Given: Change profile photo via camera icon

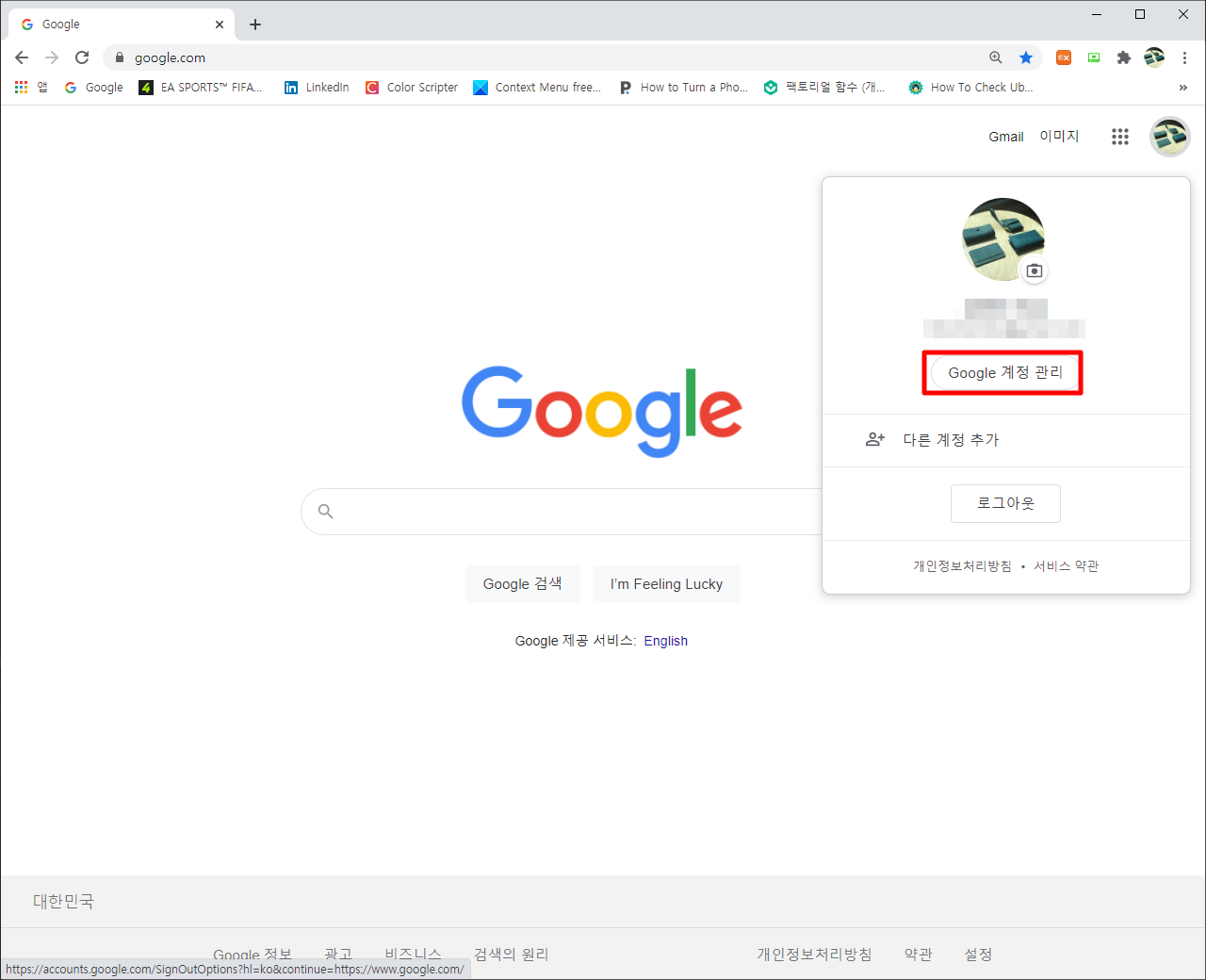Looking at the screenshot, I should coord(1035,270).
